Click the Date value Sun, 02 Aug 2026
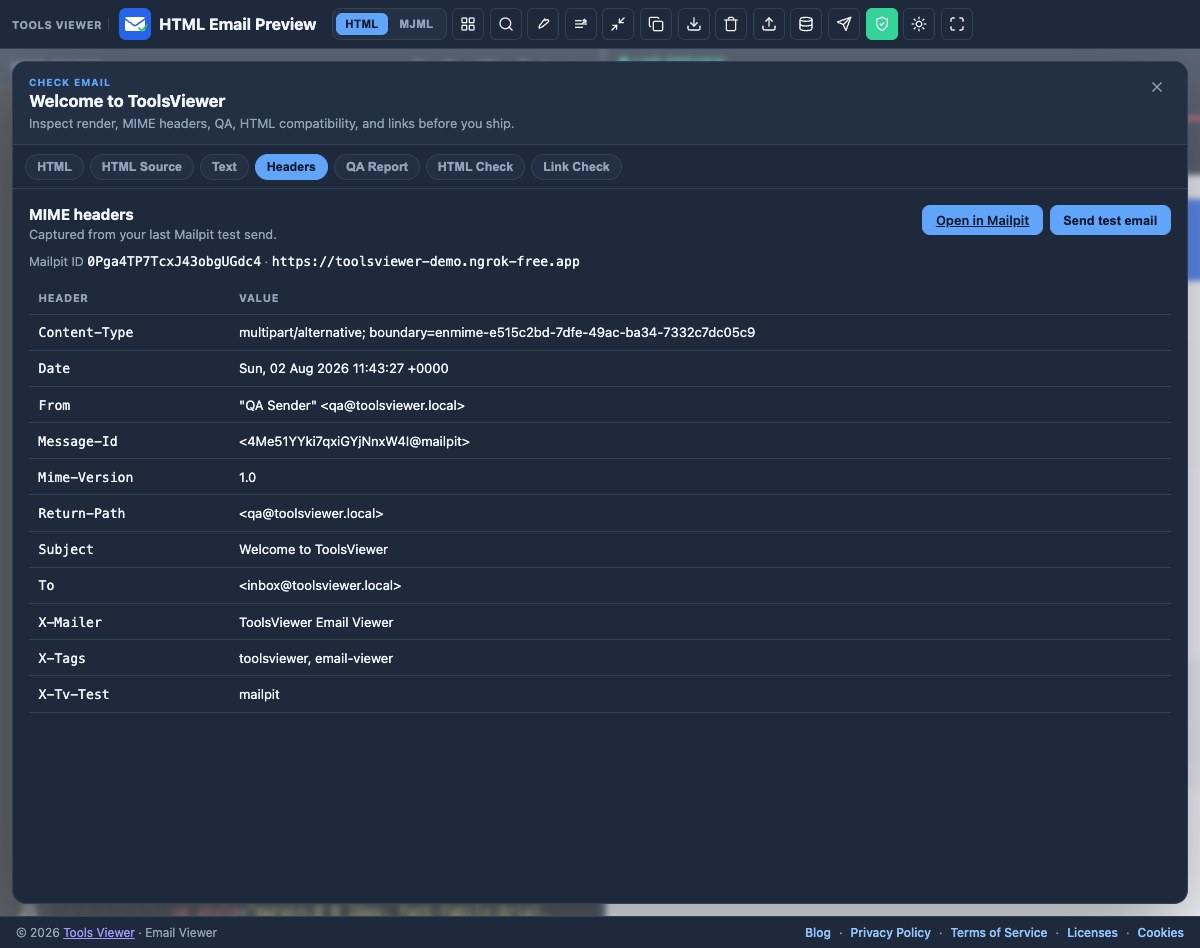Screen dimensions: 1200x948 [344, 368]
